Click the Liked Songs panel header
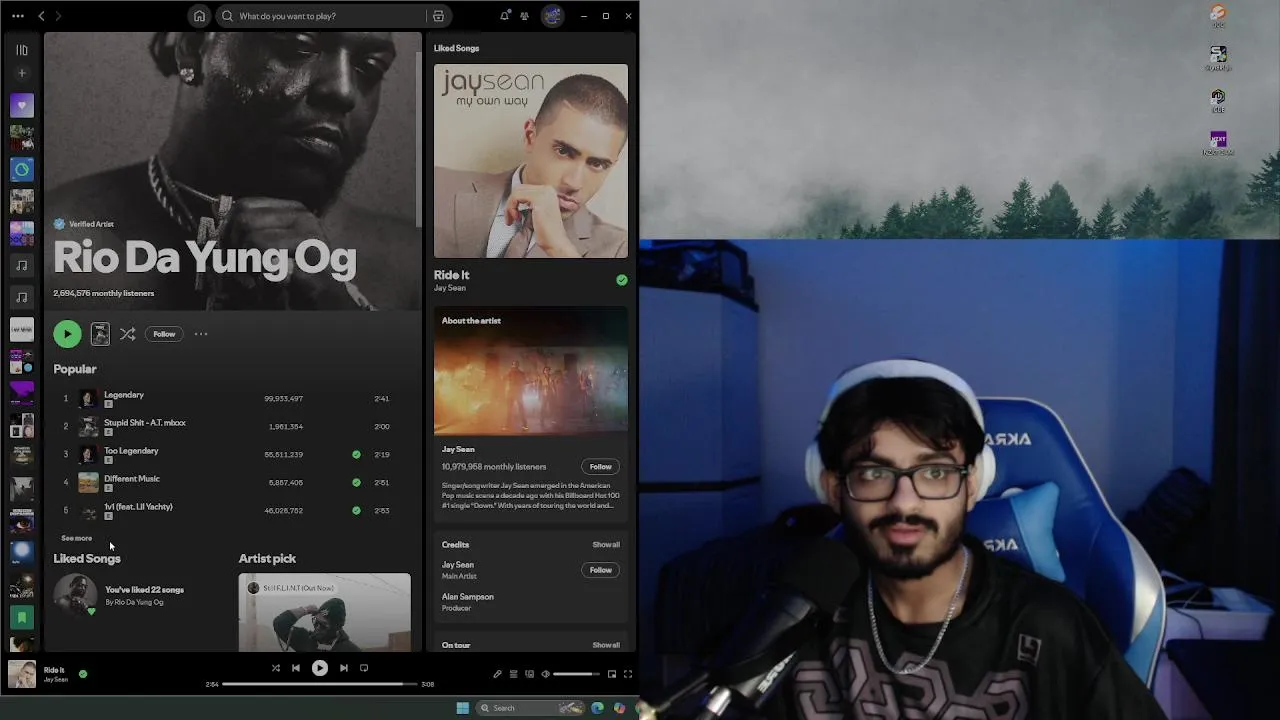Screen dimensions: 1280x720 pyautogui.click(x=456, y=48)
